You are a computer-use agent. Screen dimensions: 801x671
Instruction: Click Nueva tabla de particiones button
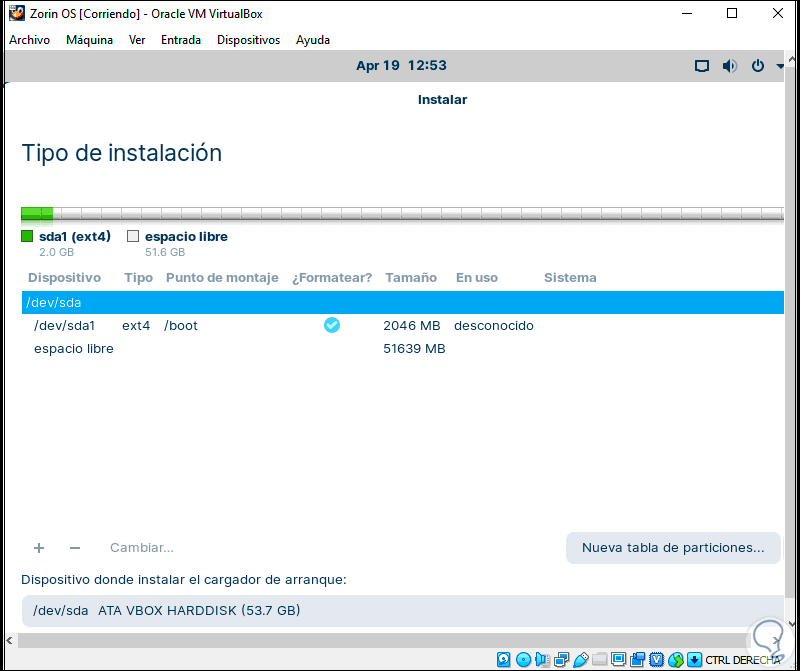(x=673, y=548)
